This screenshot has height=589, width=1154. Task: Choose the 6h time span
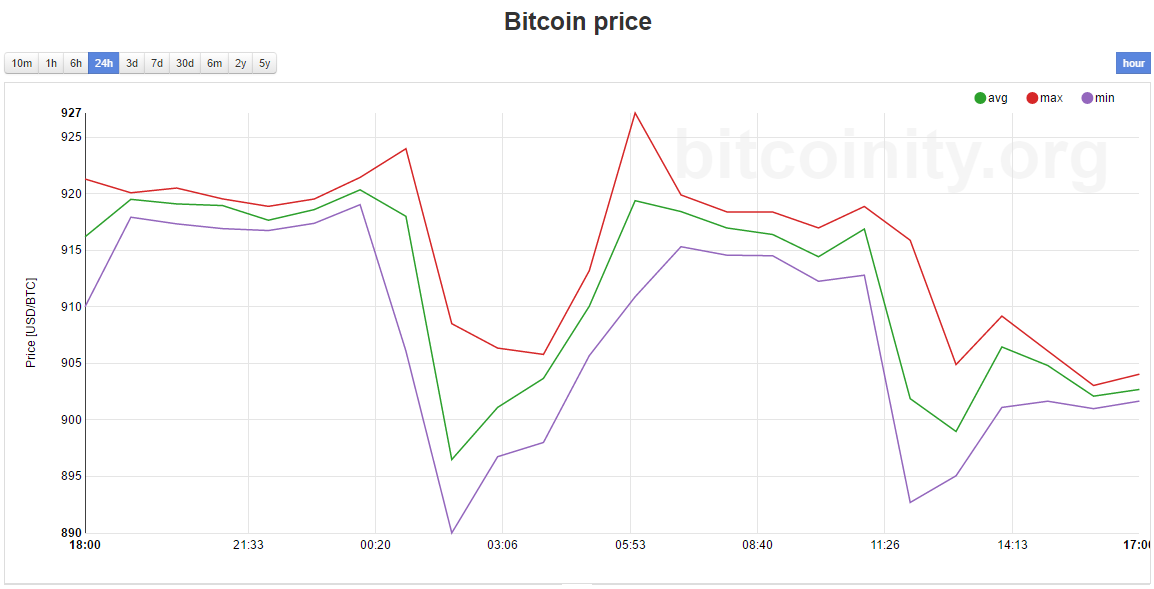tap(76, 64)
